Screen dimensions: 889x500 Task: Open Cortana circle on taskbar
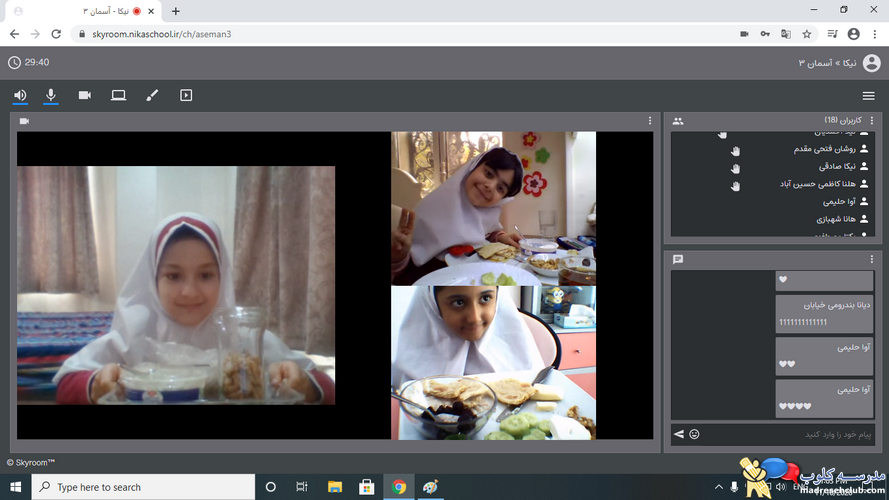pyautogui.click(x=270, y=487)
